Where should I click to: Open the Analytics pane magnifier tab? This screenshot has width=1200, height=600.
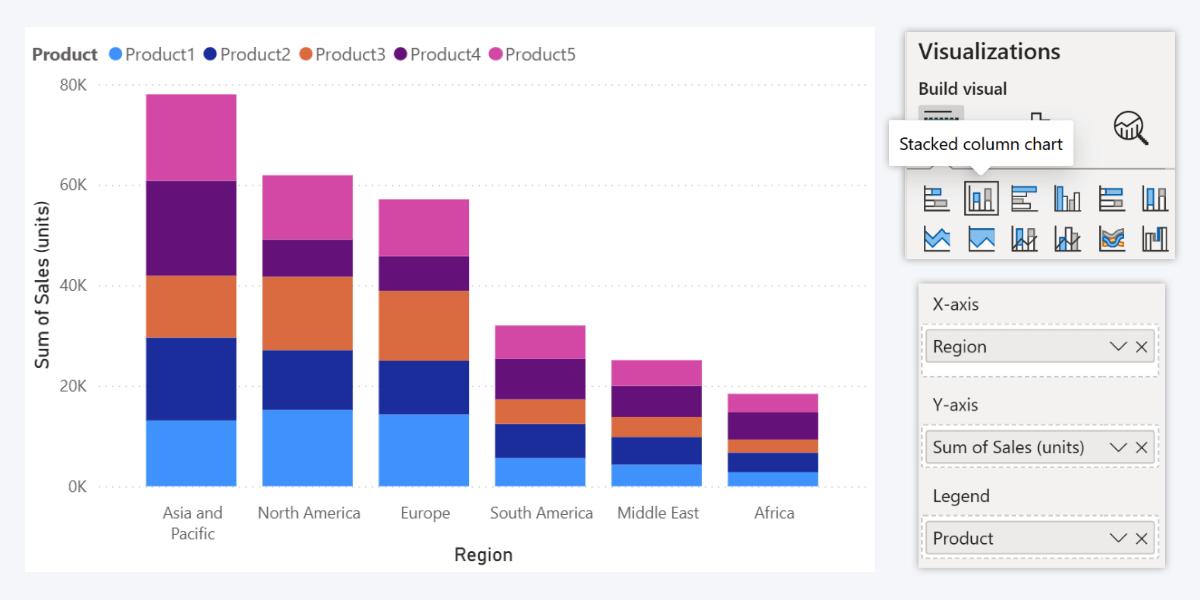[1130, 127]
